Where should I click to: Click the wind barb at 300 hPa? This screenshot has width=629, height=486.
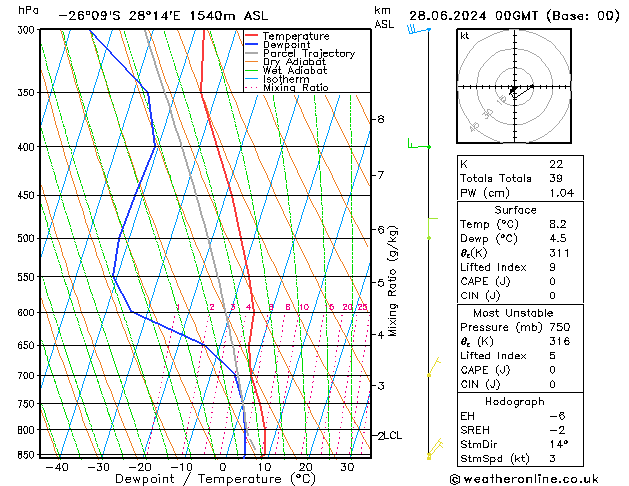(419, 30)
